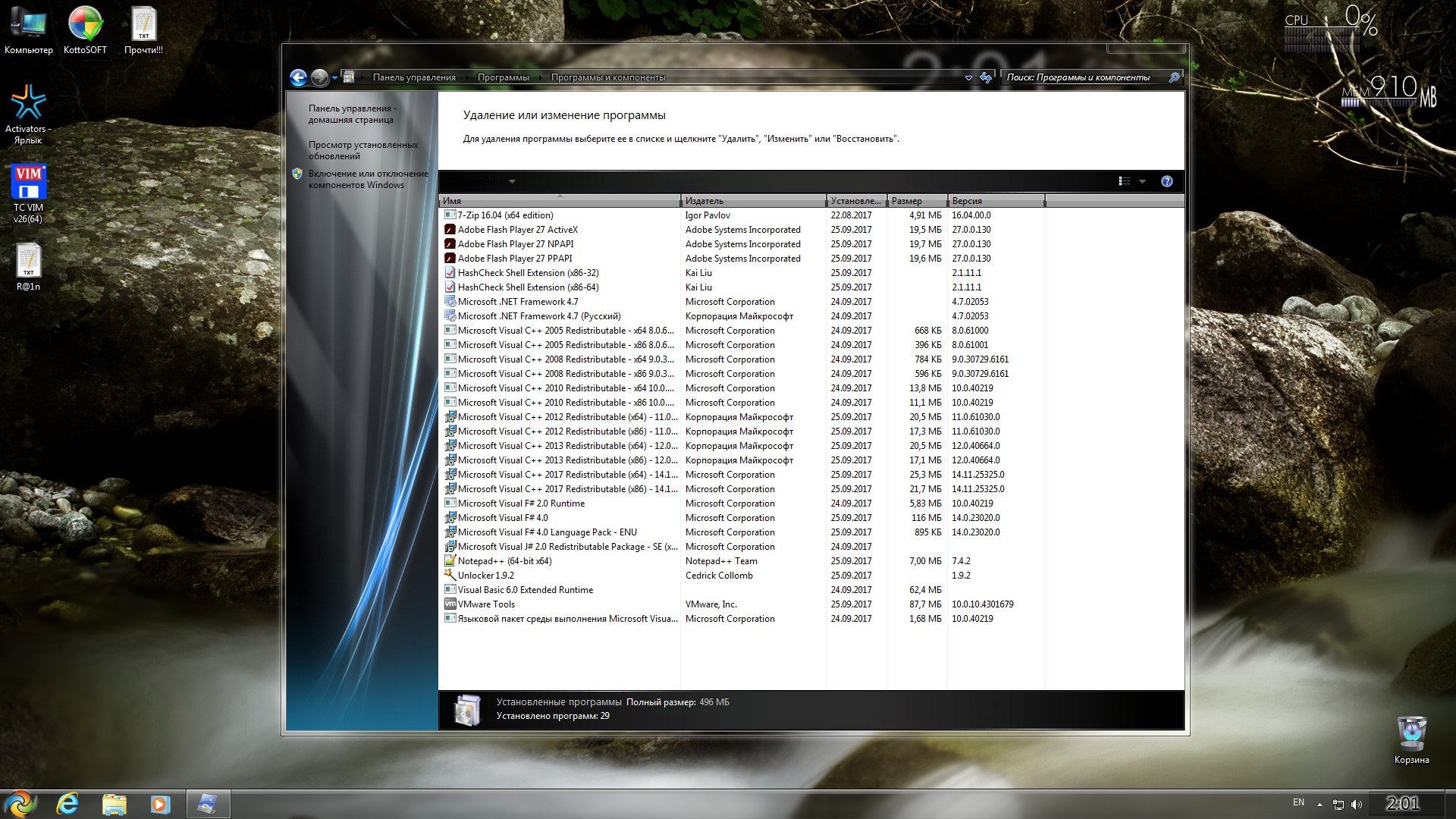Select Microsoft Visual J# 2.0 Redistributable row
Viewport: 1456px width, 819px height.
coord(744,547)
